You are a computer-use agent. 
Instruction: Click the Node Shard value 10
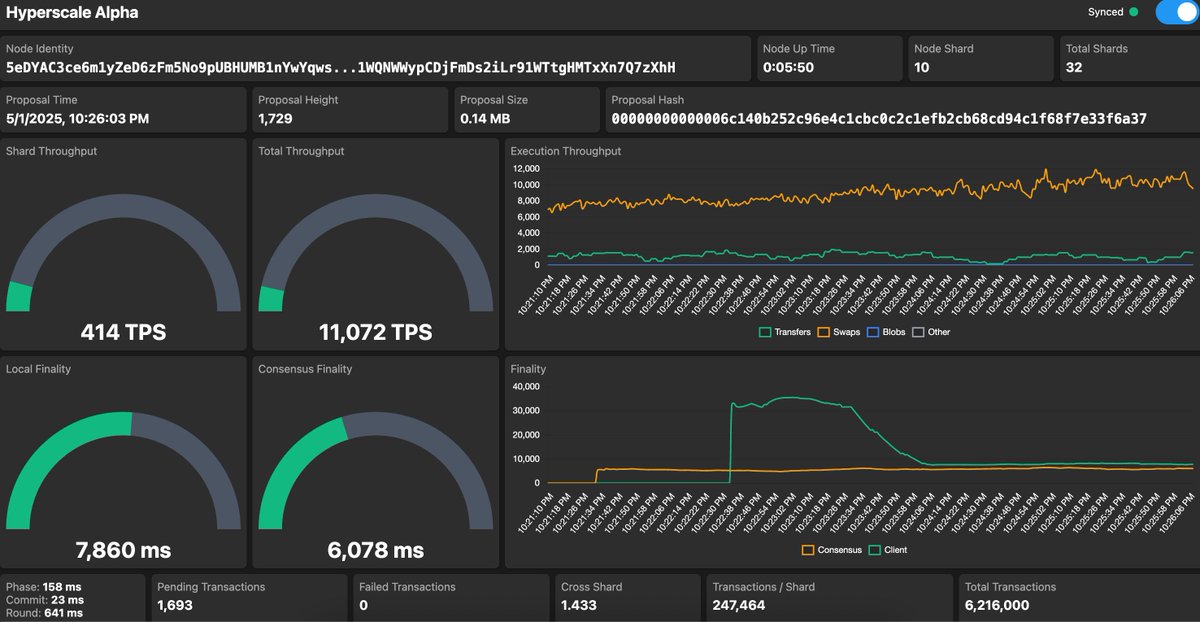click(x=921, y=67)
